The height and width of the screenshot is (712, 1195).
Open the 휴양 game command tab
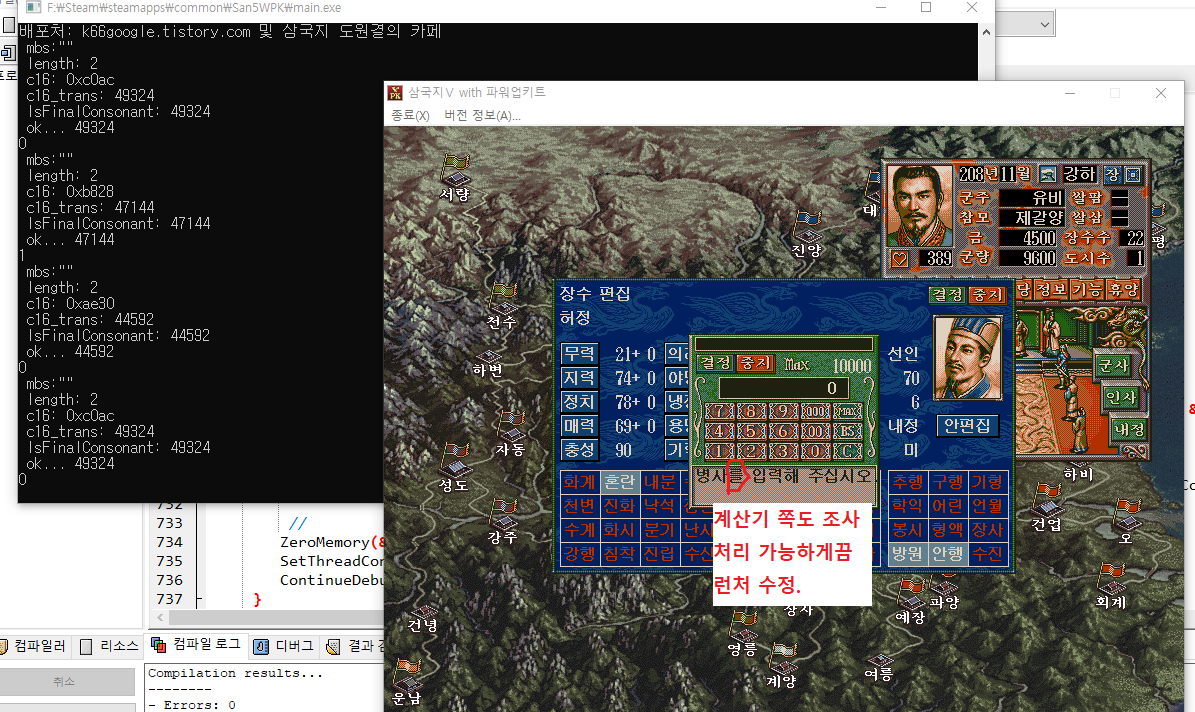click(x=1123, y=290)
